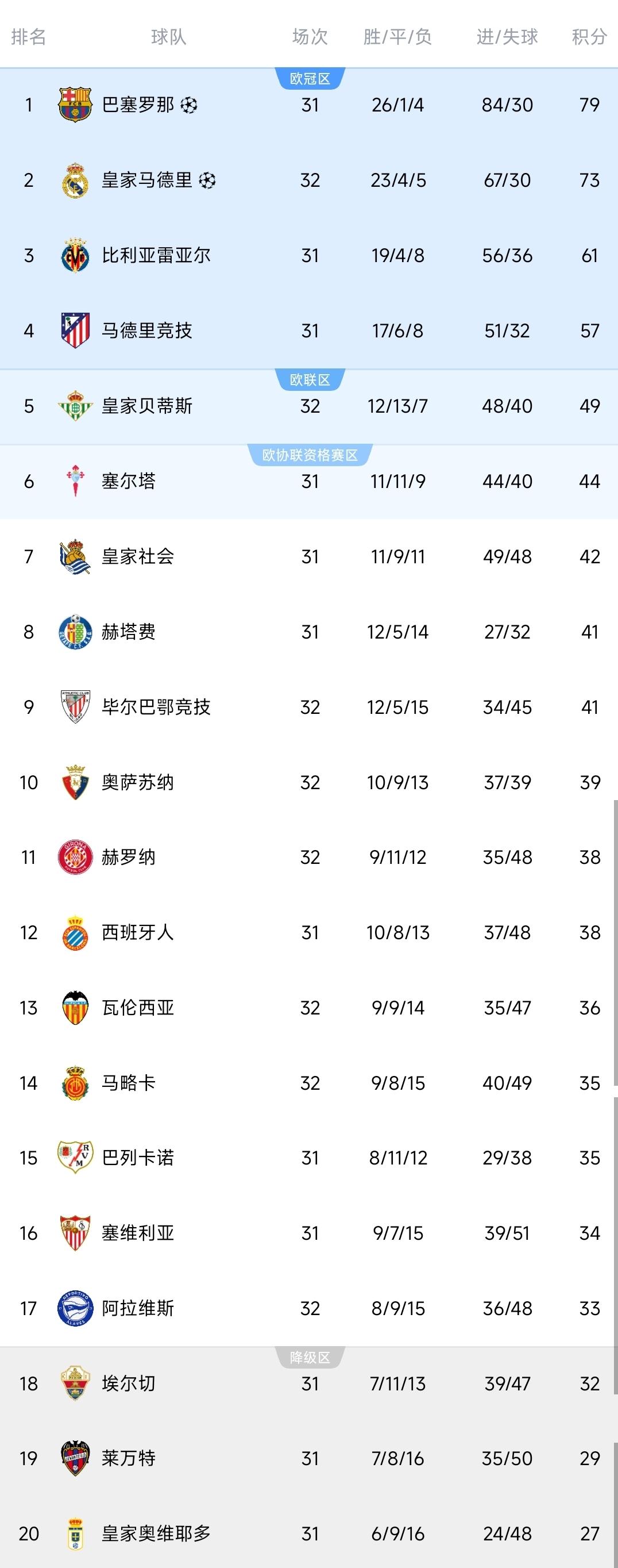Image resolution: width=618 pixels, height=1568 pixels.
Task: Click the Atlético Madrid club crest
Action: tap(75, 330)
